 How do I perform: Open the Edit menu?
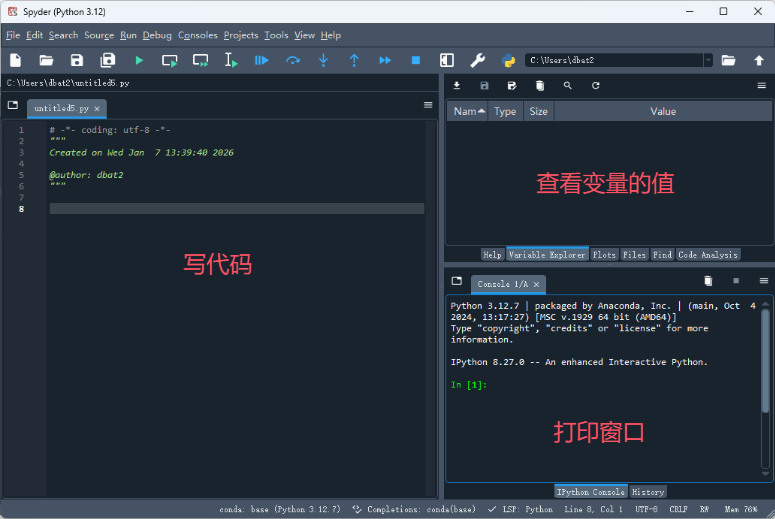tap(34, 35)
